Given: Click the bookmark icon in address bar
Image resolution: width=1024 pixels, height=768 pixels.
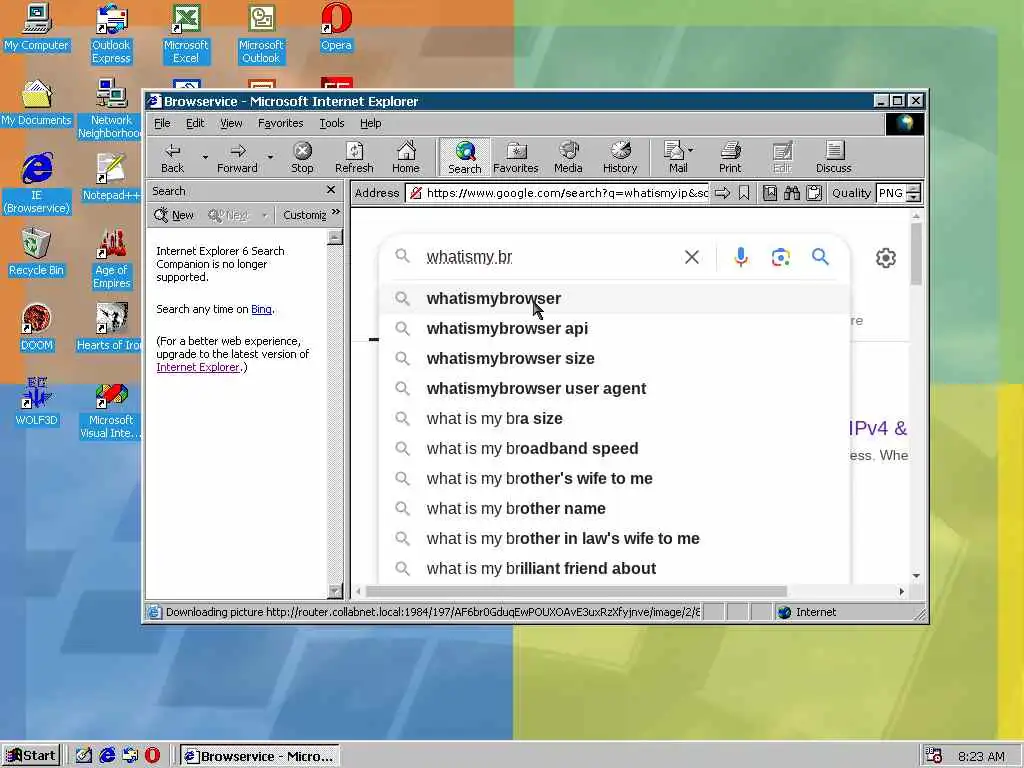Looking at the screenshot, I should pos(744,193).
